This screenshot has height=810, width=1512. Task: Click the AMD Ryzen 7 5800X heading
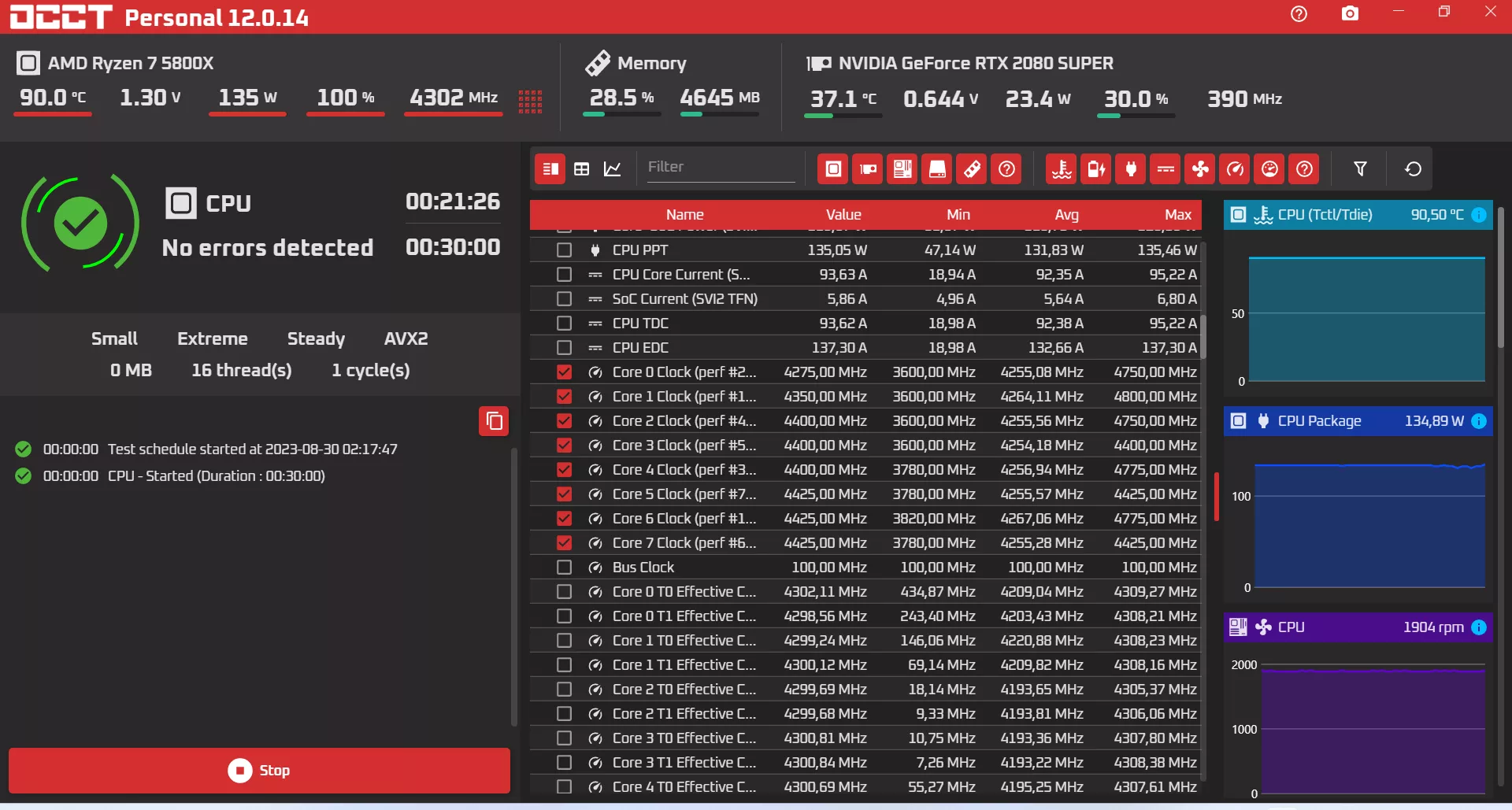pyautogui.click(x=131, y=63)
